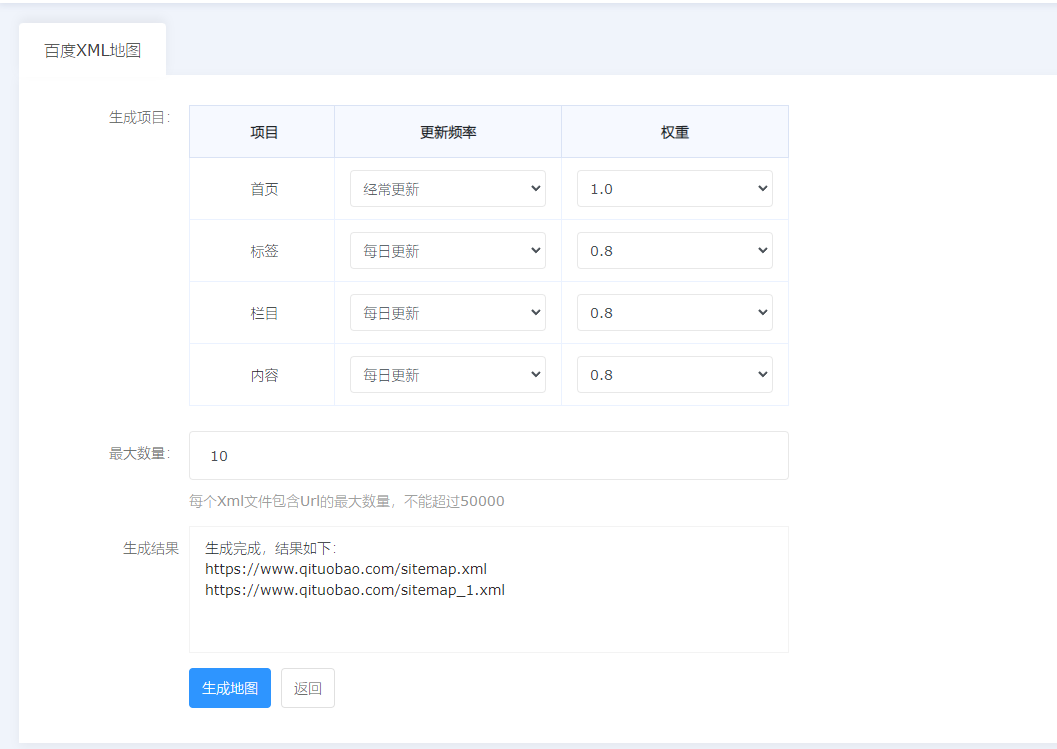Click the Xml max URL hint text

click(346, 501)
